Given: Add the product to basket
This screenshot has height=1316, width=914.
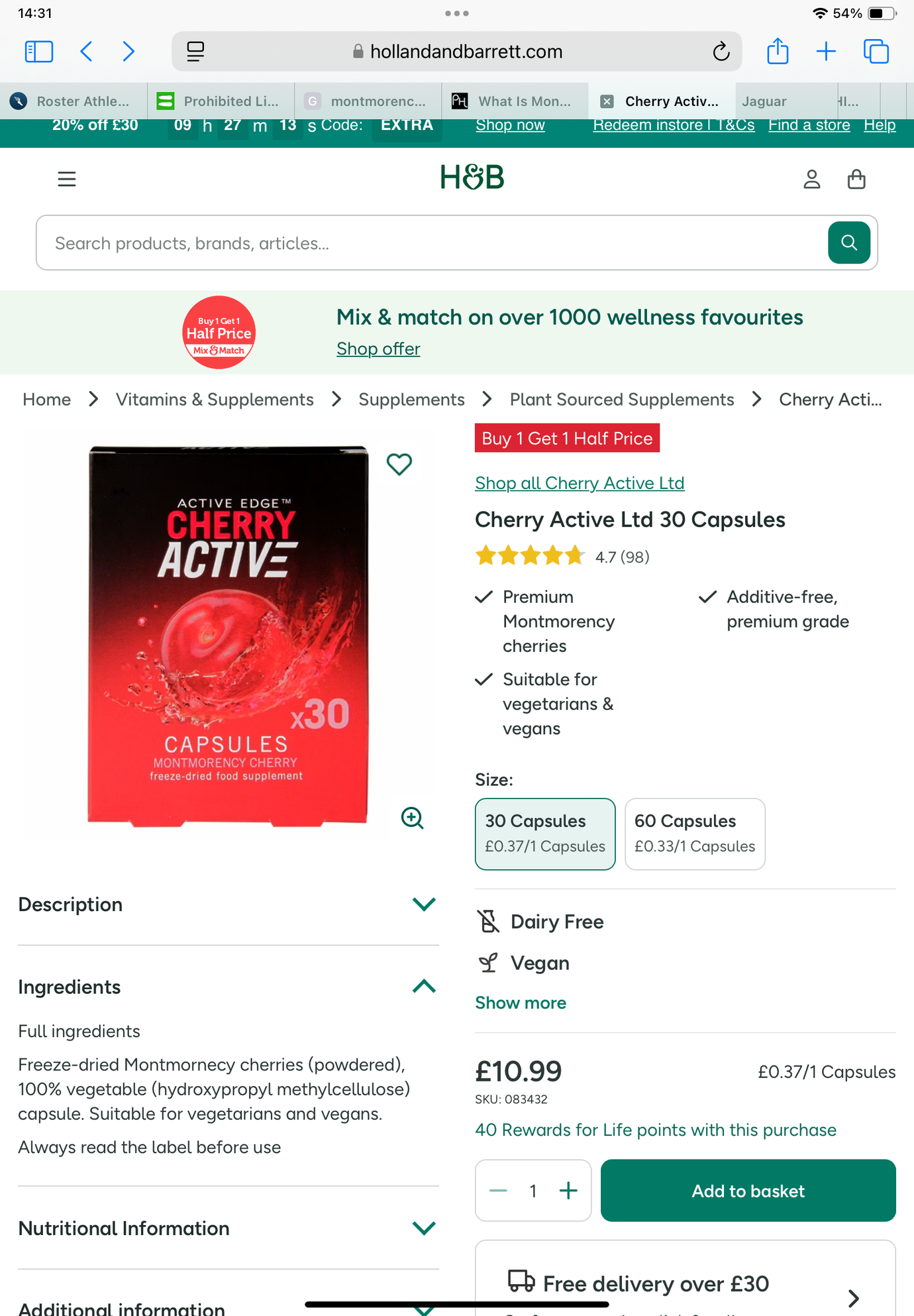Looking at the screenshot, I should tap(748, 1191).
